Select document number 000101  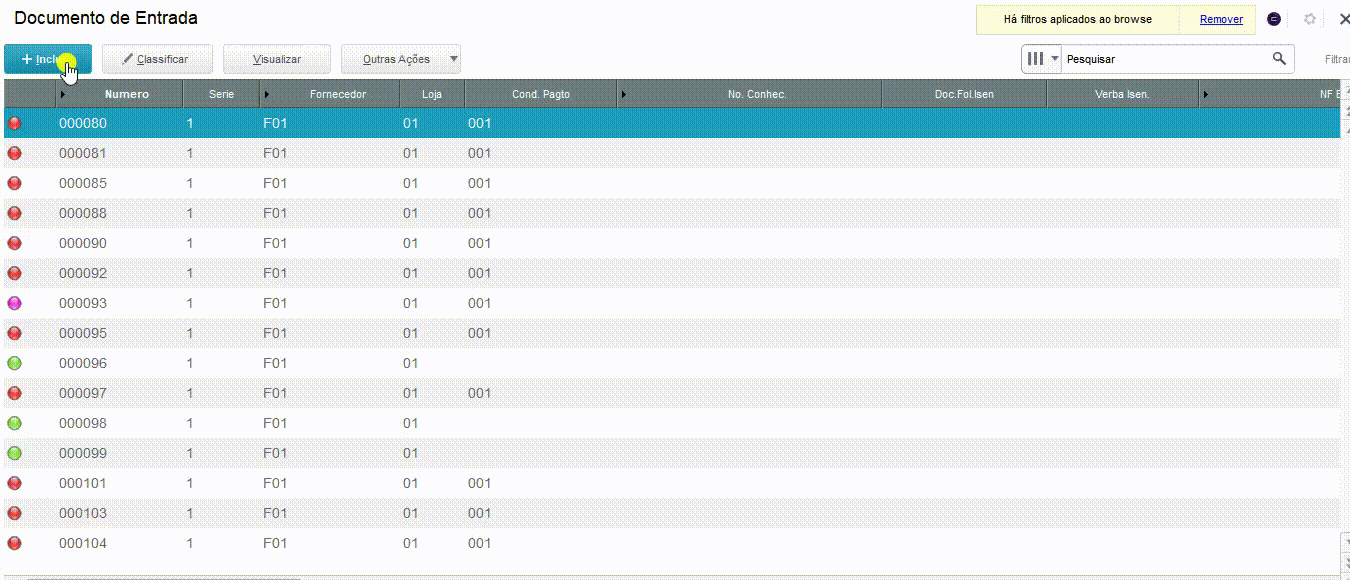(x=83, y=483)
